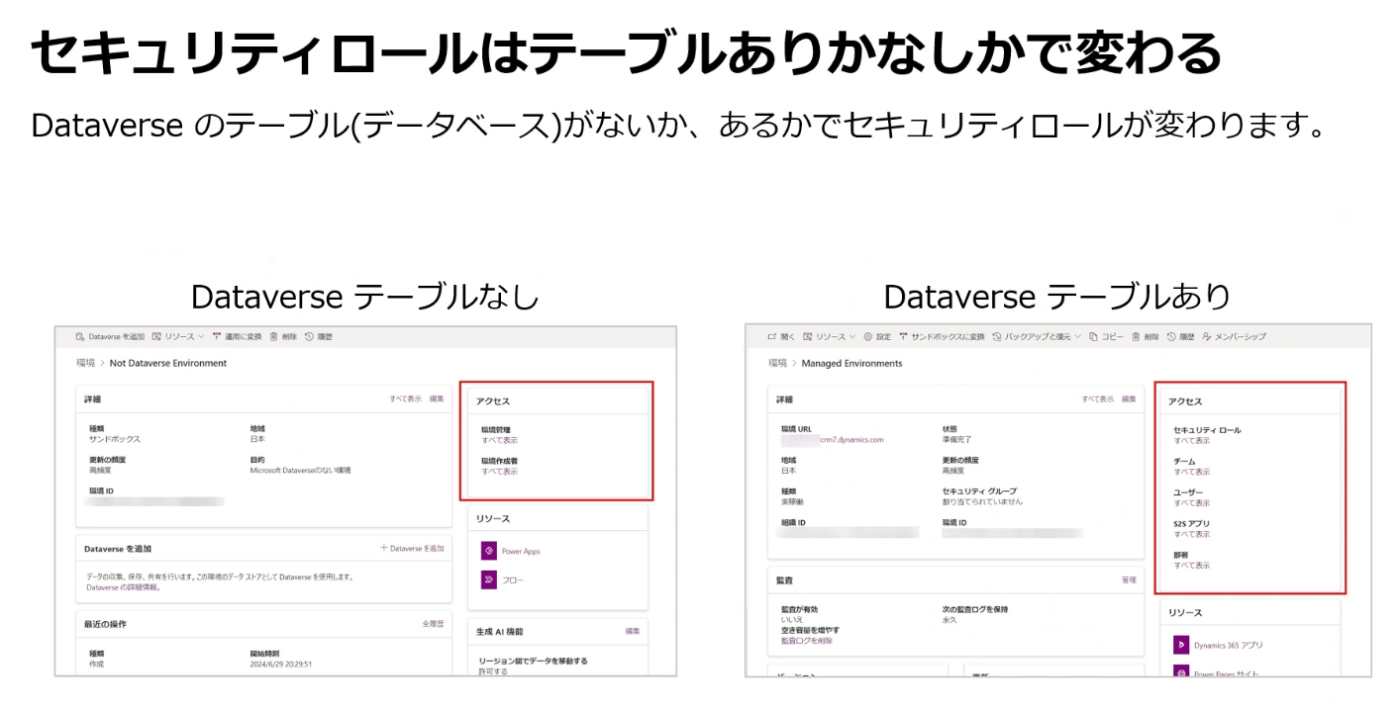Viewport: 1400px width, 709px height.
Task: Click サンドボックスに変換 toolbar button
Action: pos(942,337)
